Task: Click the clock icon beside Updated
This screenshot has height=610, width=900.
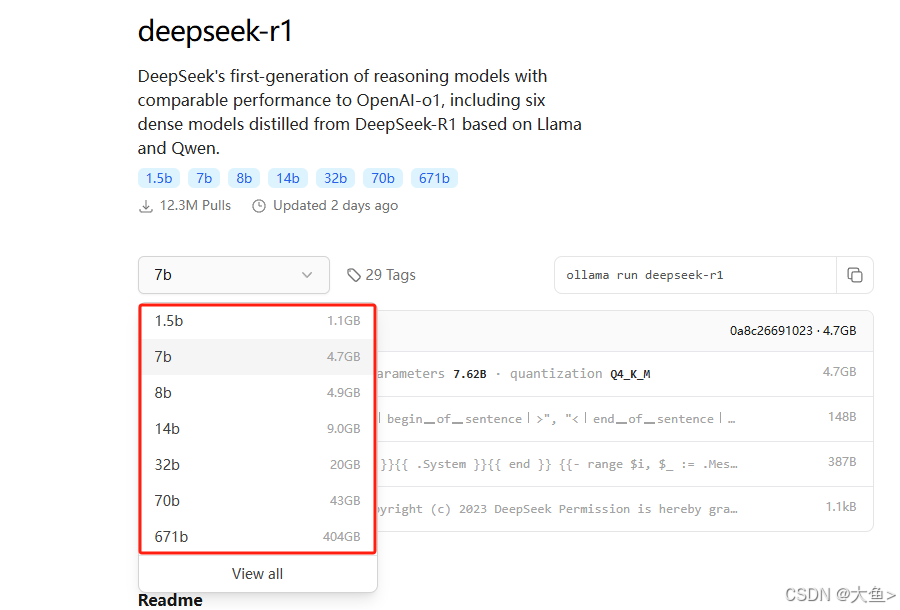Action: pos(259,206)
